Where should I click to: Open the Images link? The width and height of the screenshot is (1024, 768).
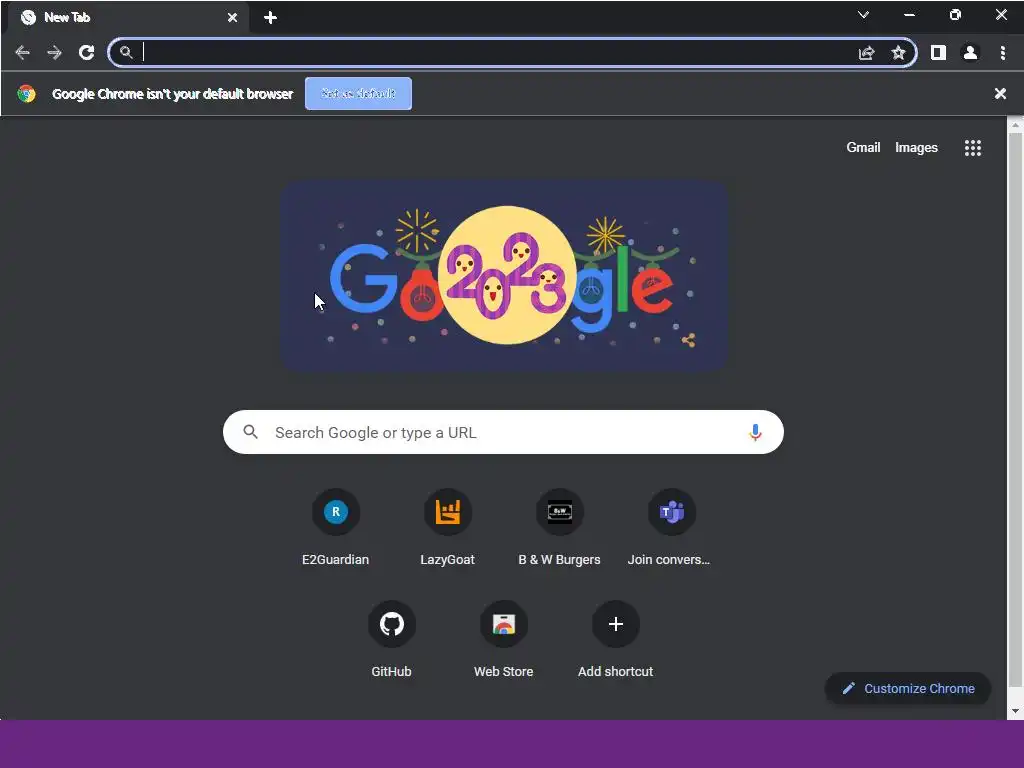pyautogui.click(x=916, y=148)
